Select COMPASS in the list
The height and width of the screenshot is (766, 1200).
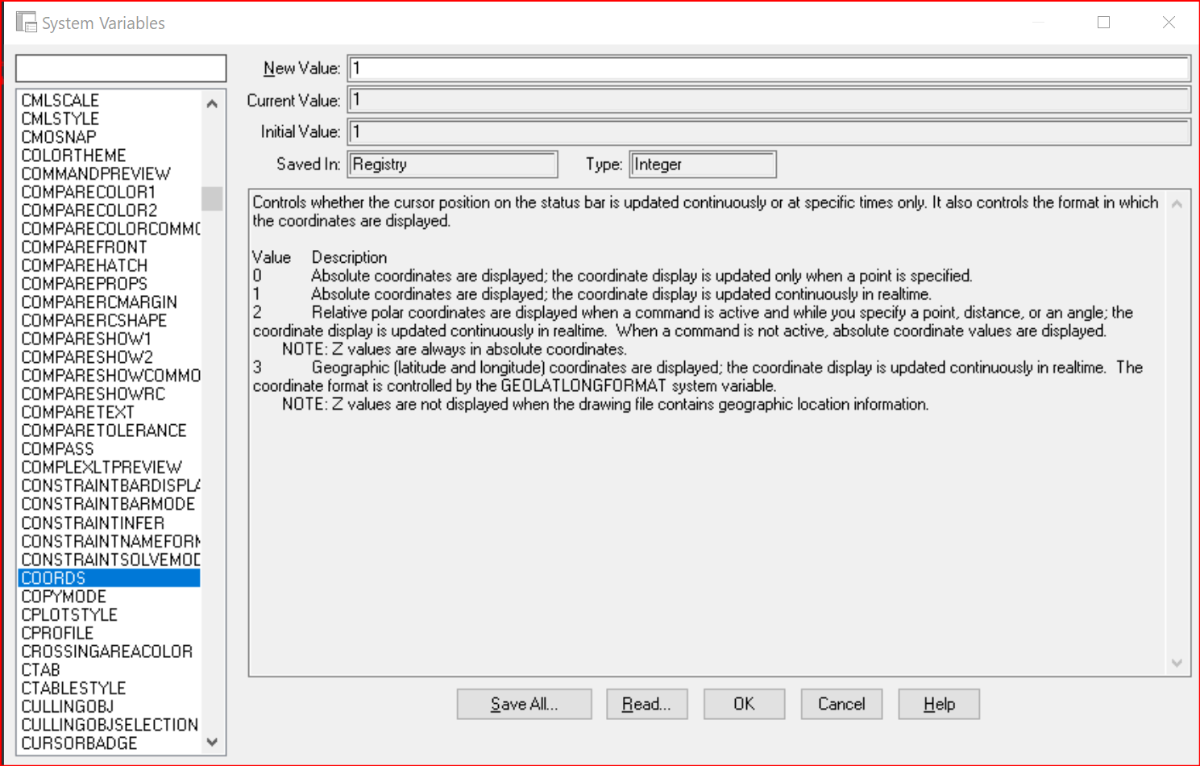tap(57, 449)
